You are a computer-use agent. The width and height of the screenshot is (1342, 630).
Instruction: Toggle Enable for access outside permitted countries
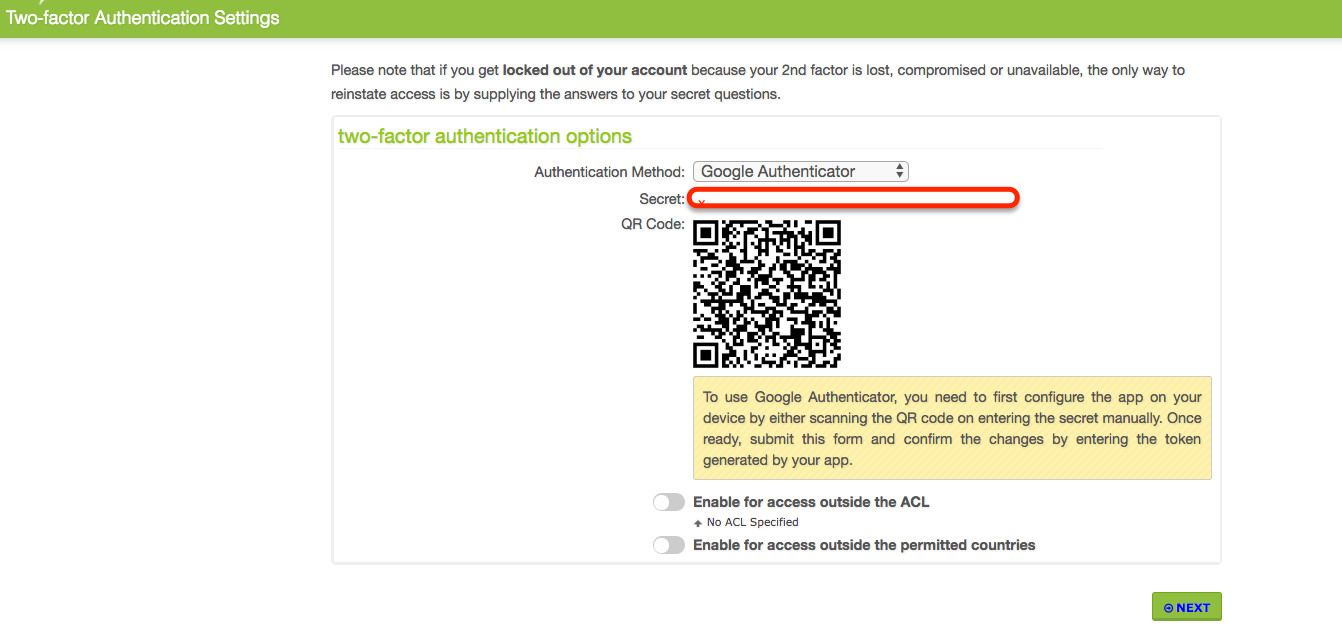669,545
